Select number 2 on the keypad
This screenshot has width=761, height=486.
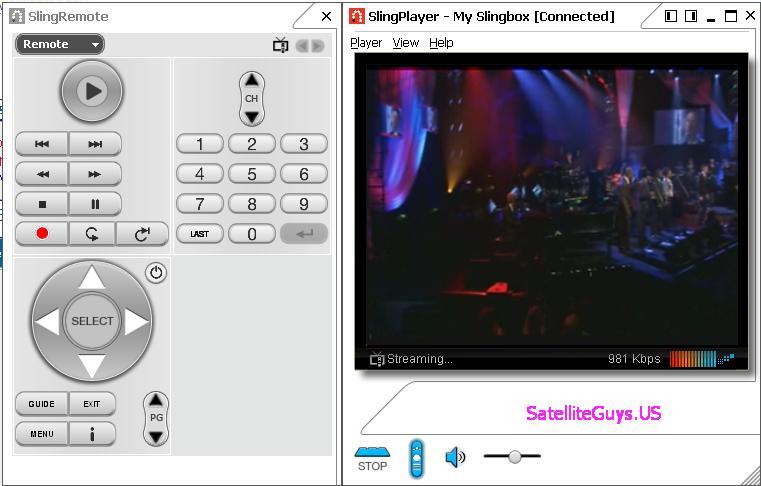tap(251, 144)
